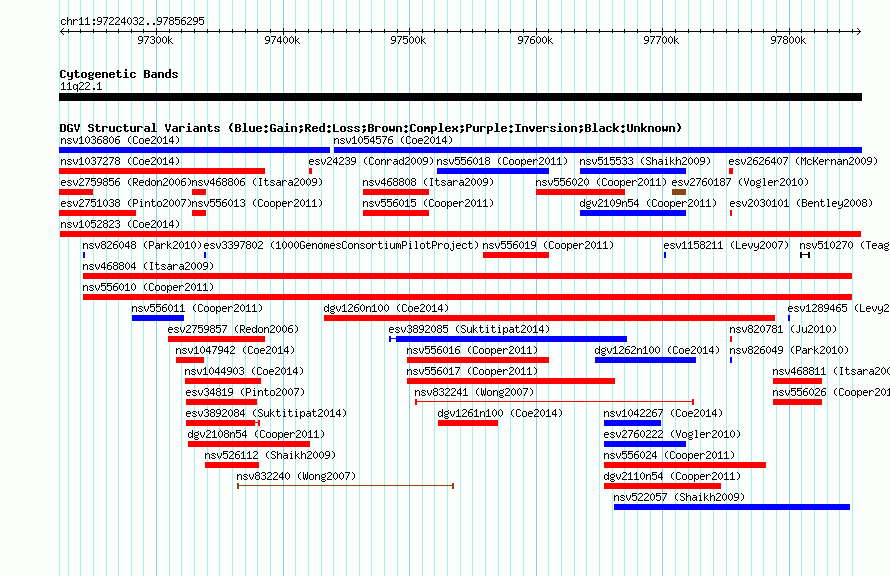Open variant nsv515533 (Shaikh2009)
The image size is (890, 576).
click(633, 171)
